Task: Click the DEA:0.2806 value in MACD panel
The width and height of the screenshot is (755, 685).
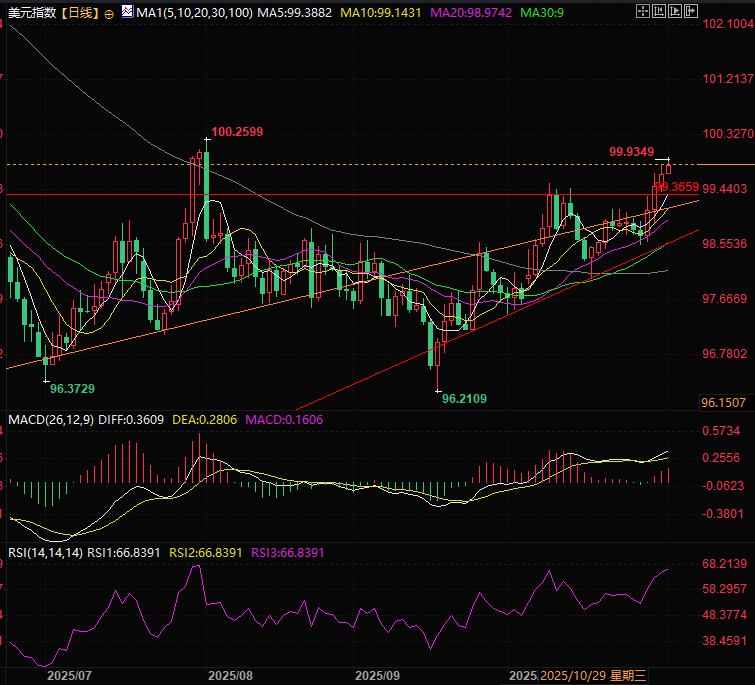Action: click(x=203, y=418)
